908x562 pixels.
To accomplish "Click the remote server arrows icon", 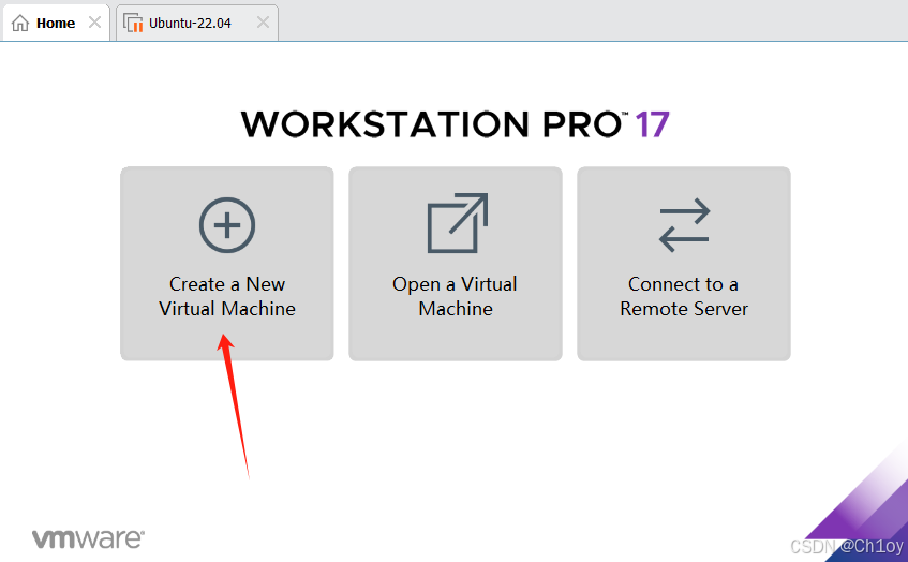I will (684, 225).
